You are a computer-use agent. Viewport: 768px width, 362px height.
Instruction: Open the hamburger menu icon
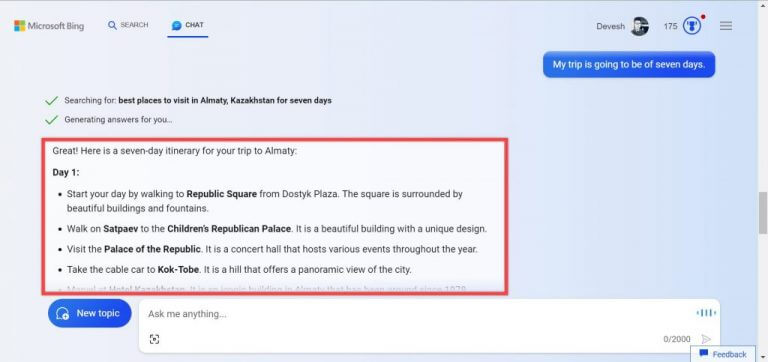(x=726, y=26)
